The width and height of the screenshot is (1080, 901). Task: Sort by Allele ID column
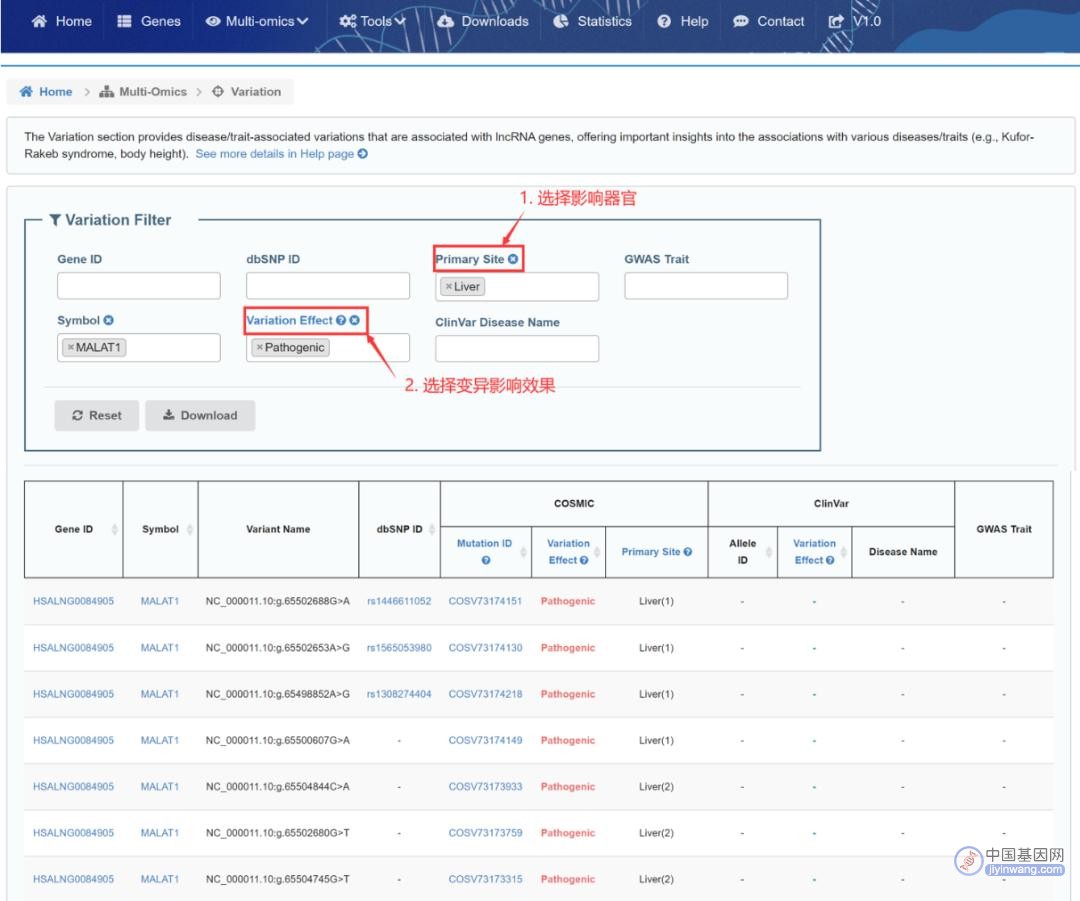769,552
